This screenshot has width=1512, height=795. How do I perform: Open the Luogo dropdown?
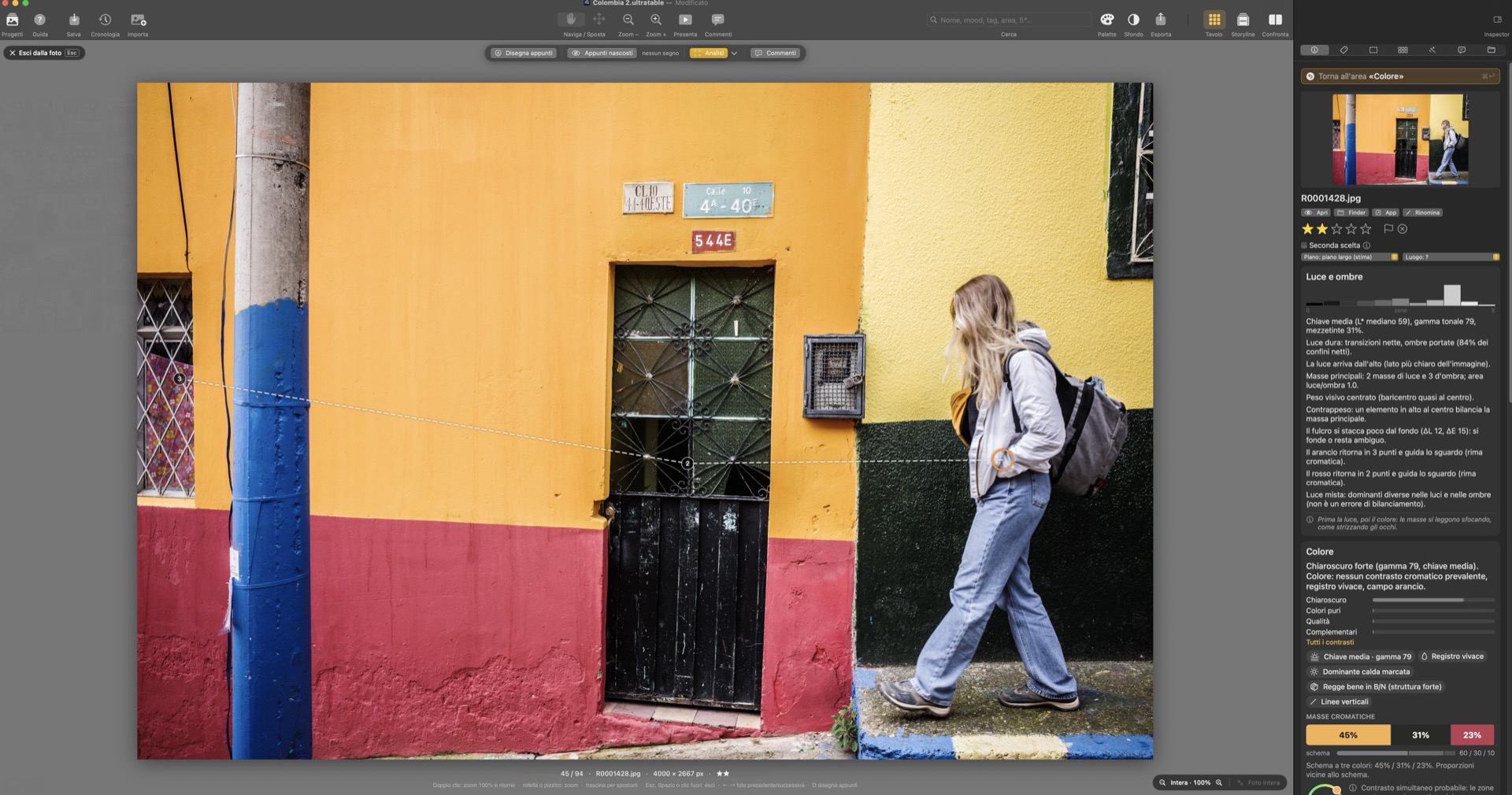point(1451,257)
